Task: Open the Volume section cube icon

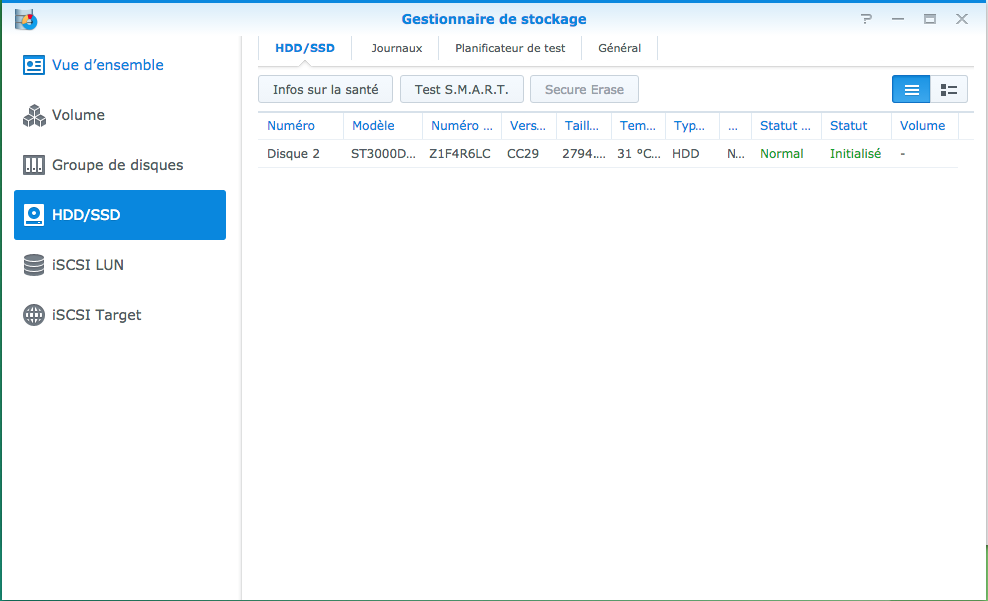Action: [x=34, y=115]
